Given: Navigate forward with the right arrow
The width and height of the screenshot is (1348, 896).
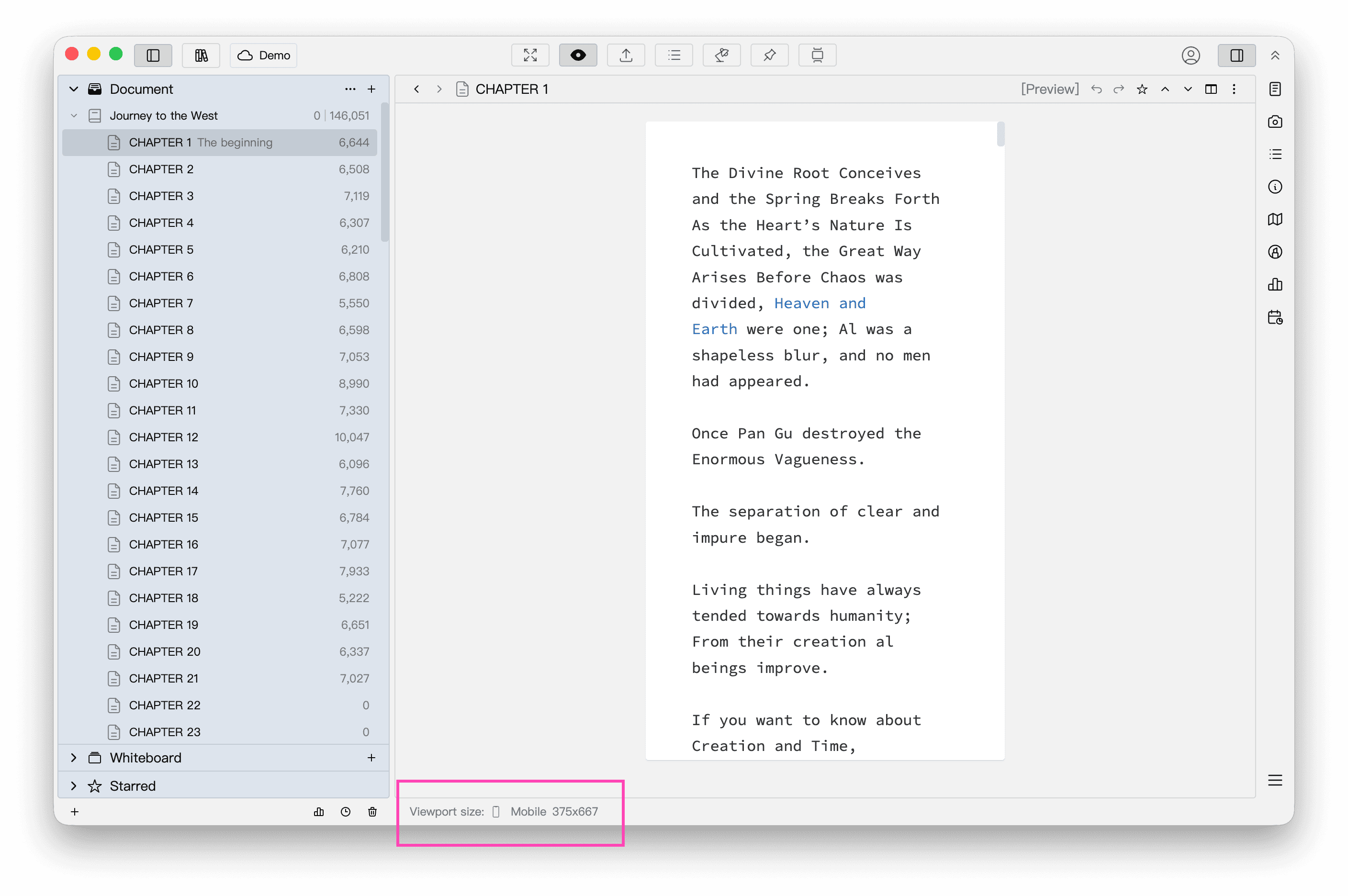Looking at the screenshot, I should pos(439,89).
